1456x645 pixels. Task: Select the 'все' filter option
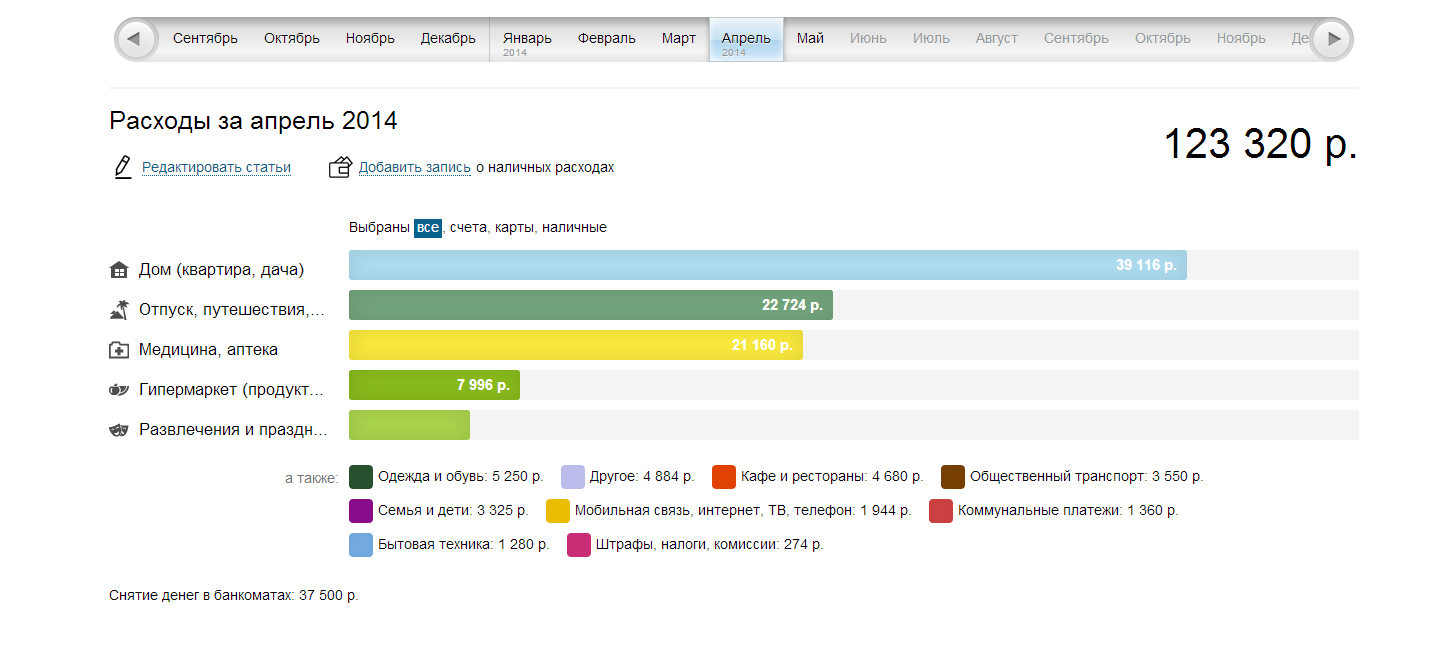click(428, 228)
